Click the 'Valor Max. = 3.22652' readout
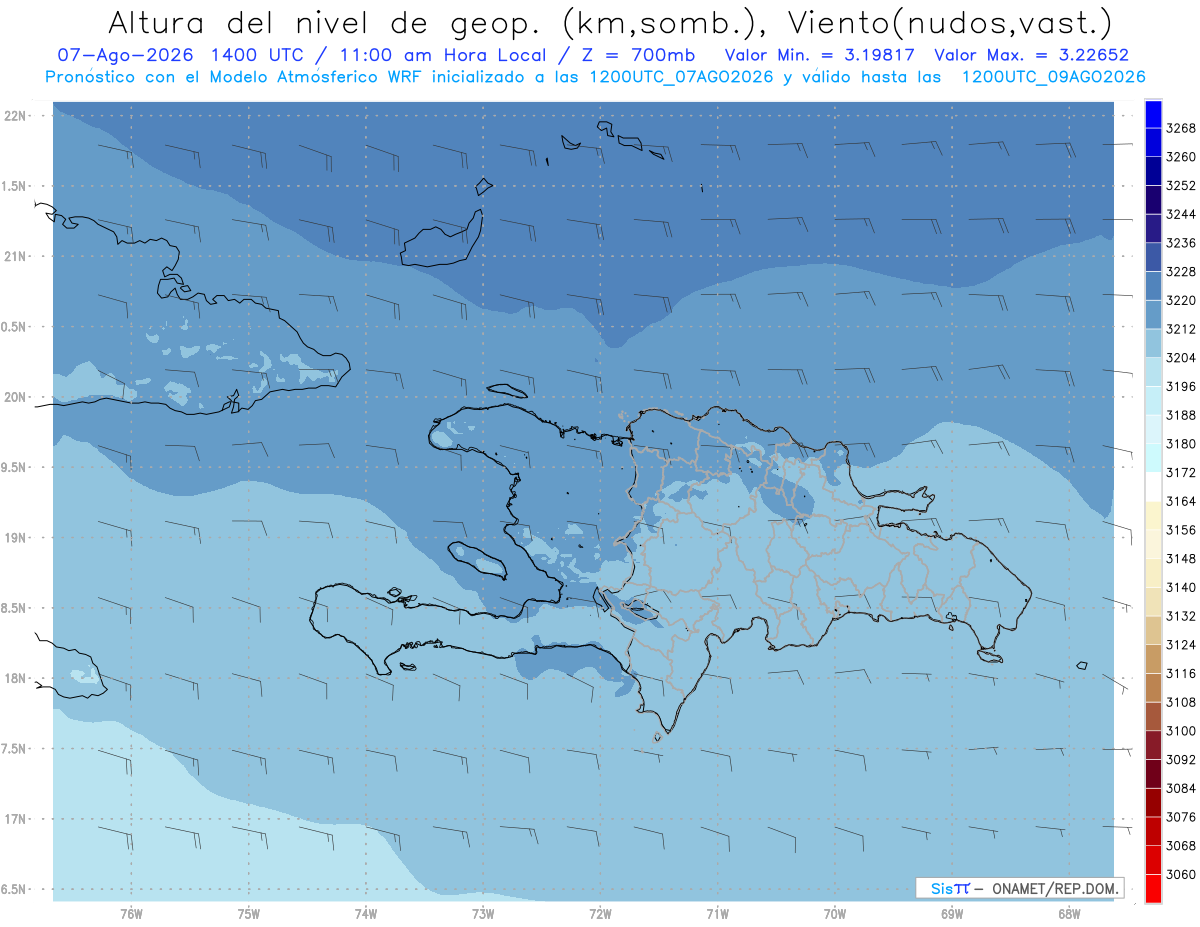Viewport: 1200px width, 927px height. click(1032, 55)
